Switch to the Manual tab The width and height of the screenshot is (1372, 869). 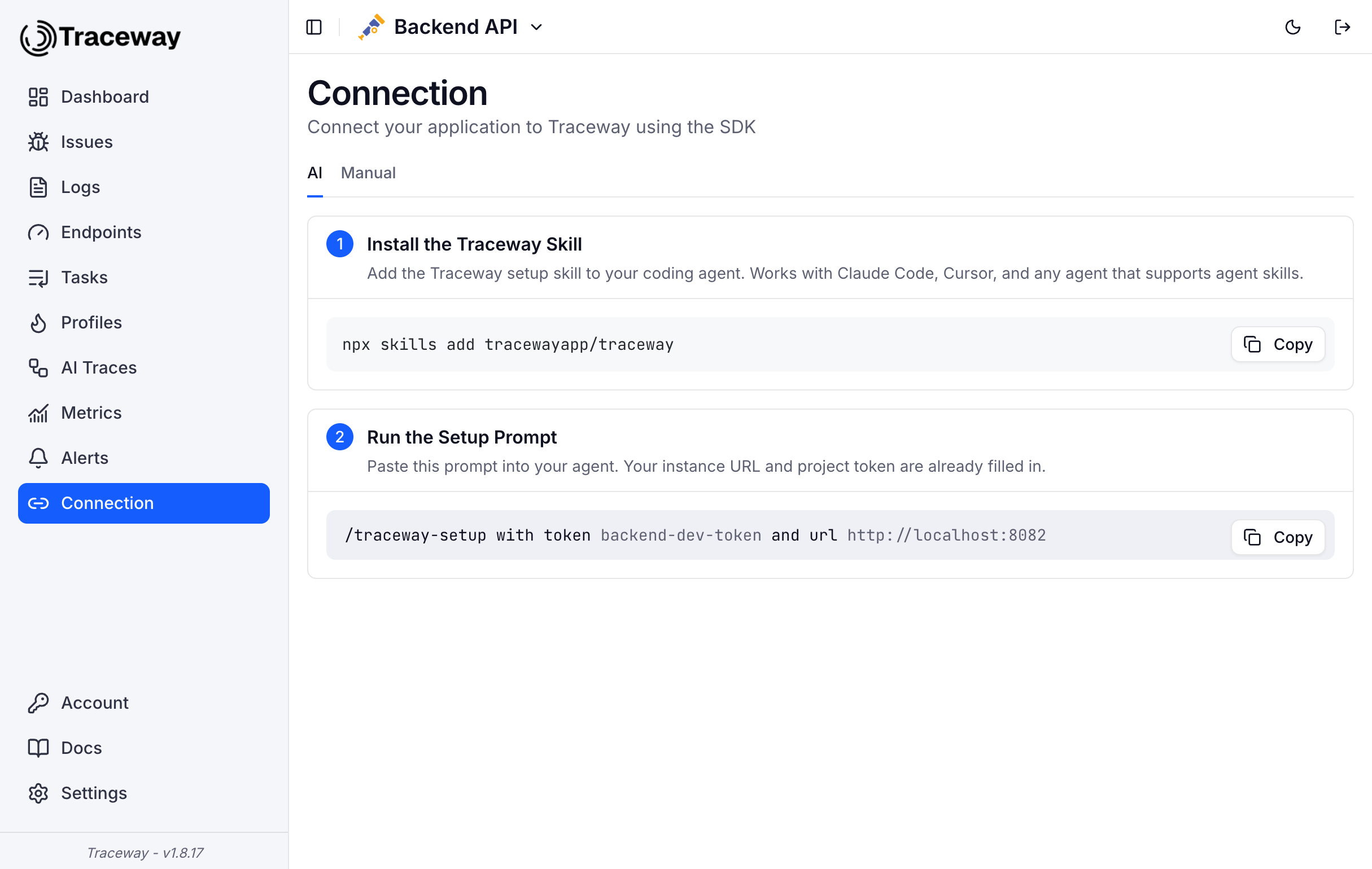pos(368,173)
